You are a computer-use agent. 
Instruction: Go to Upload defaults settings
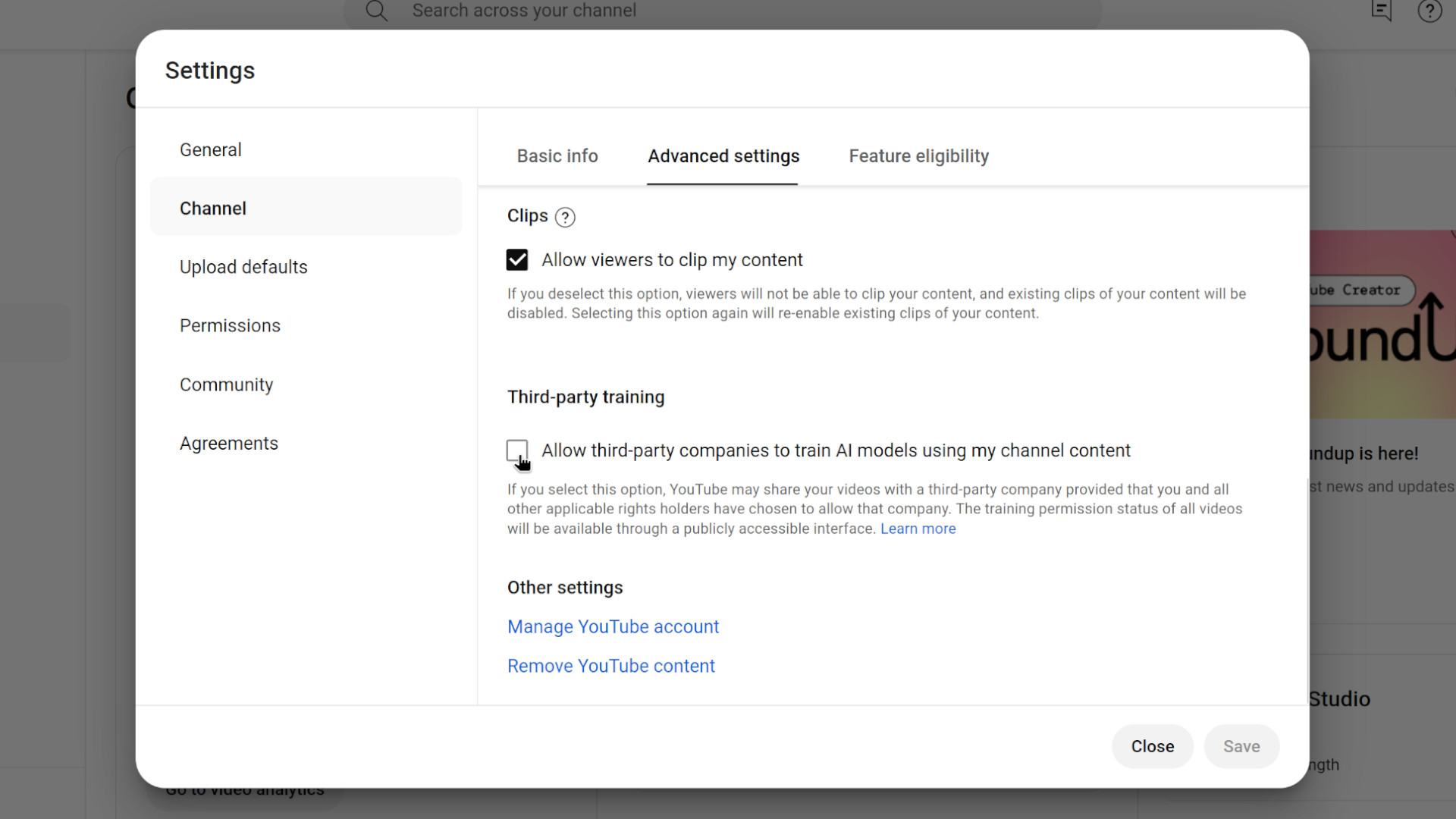(243, 267)
